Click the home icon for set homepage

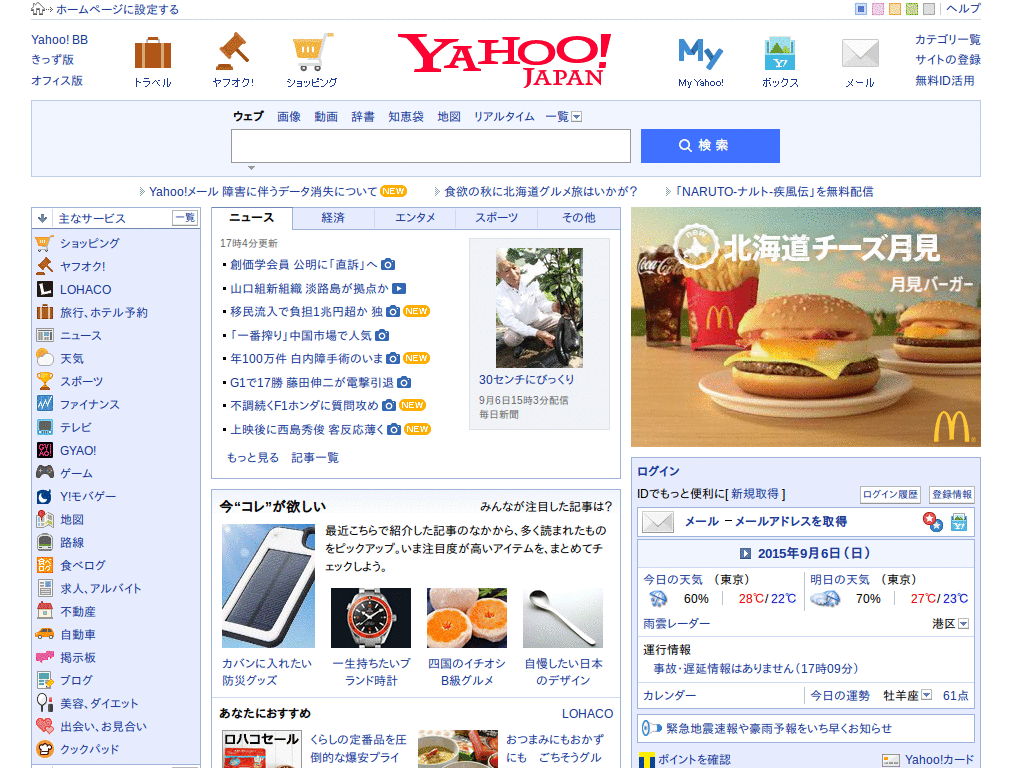pyautogui.click(x=39, y=9)
